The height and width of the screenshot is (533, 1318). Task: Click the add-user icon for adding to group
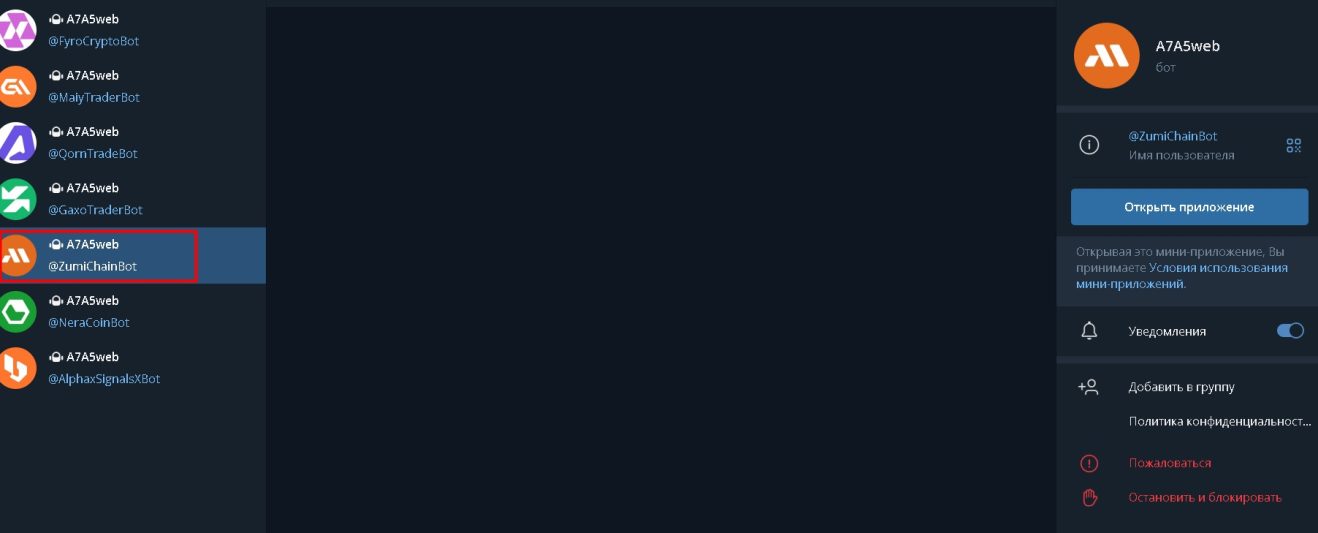[x=1089, y=387]
